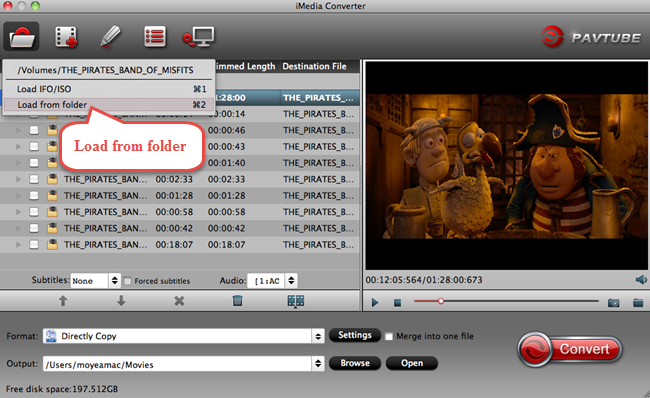Click the monitor search icon in toolbar

point(199,37)
